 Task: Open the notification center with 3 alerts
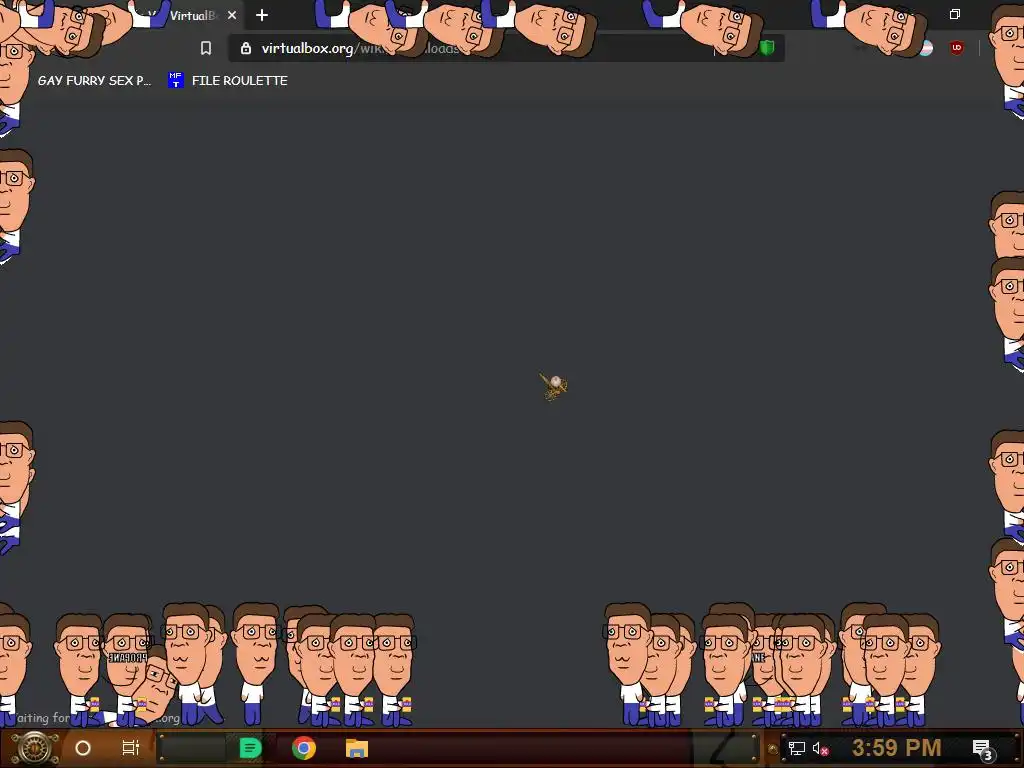(983, 749)
